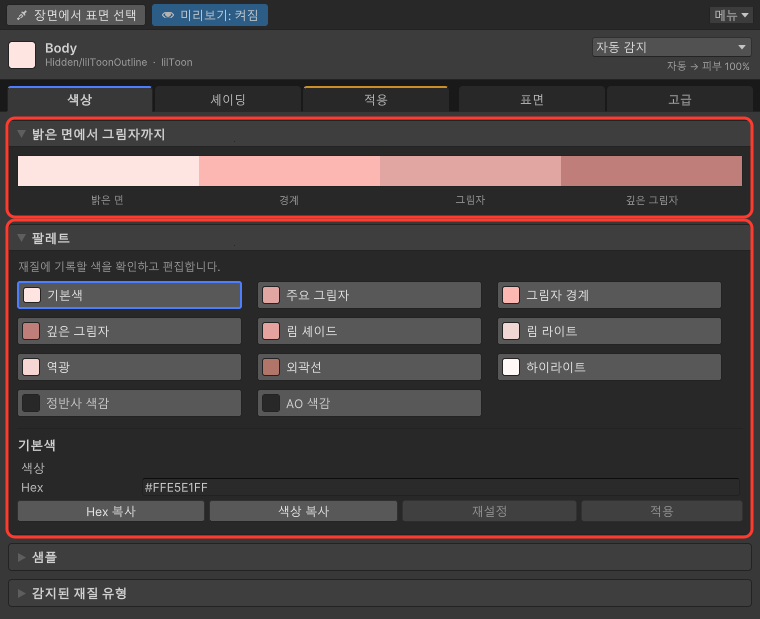Select the 주요 그림자 palette entry
This screenshot has width=760, height=619.
click(369, 295)
